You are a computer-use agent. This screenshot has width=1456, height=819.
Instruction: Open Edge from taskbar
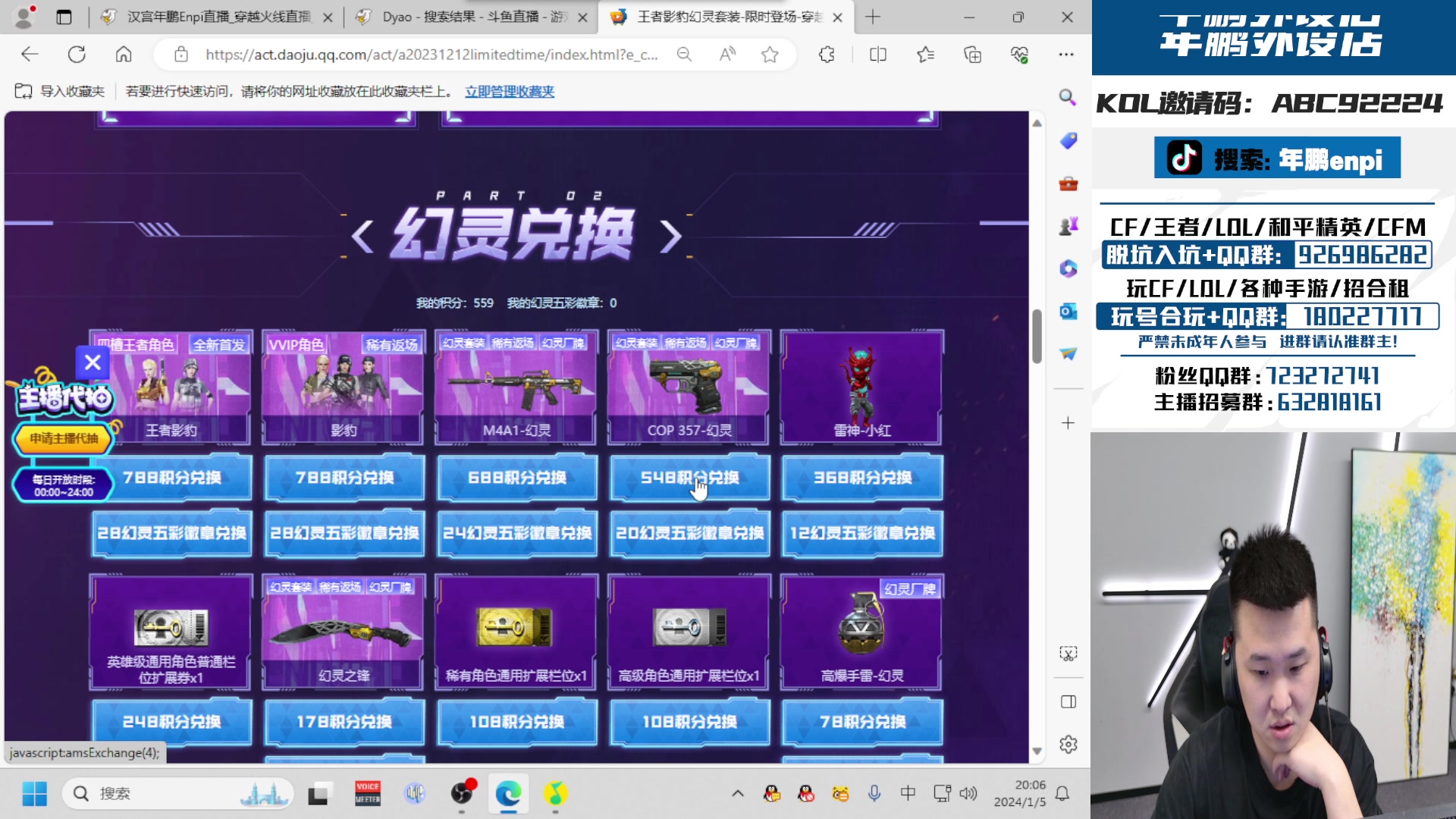(x=508, y=793)
